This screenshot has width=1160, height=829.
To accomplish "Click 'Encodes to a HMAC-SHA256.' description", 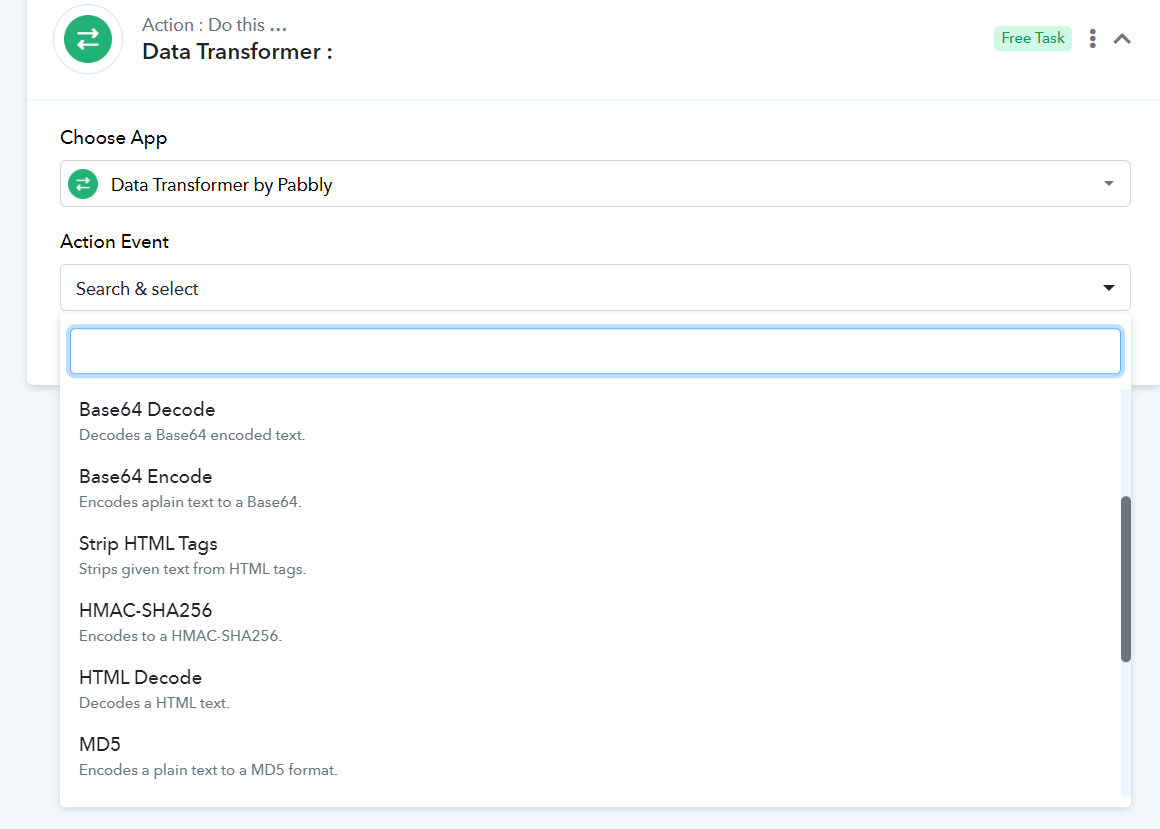I will [x=181, y=636].
